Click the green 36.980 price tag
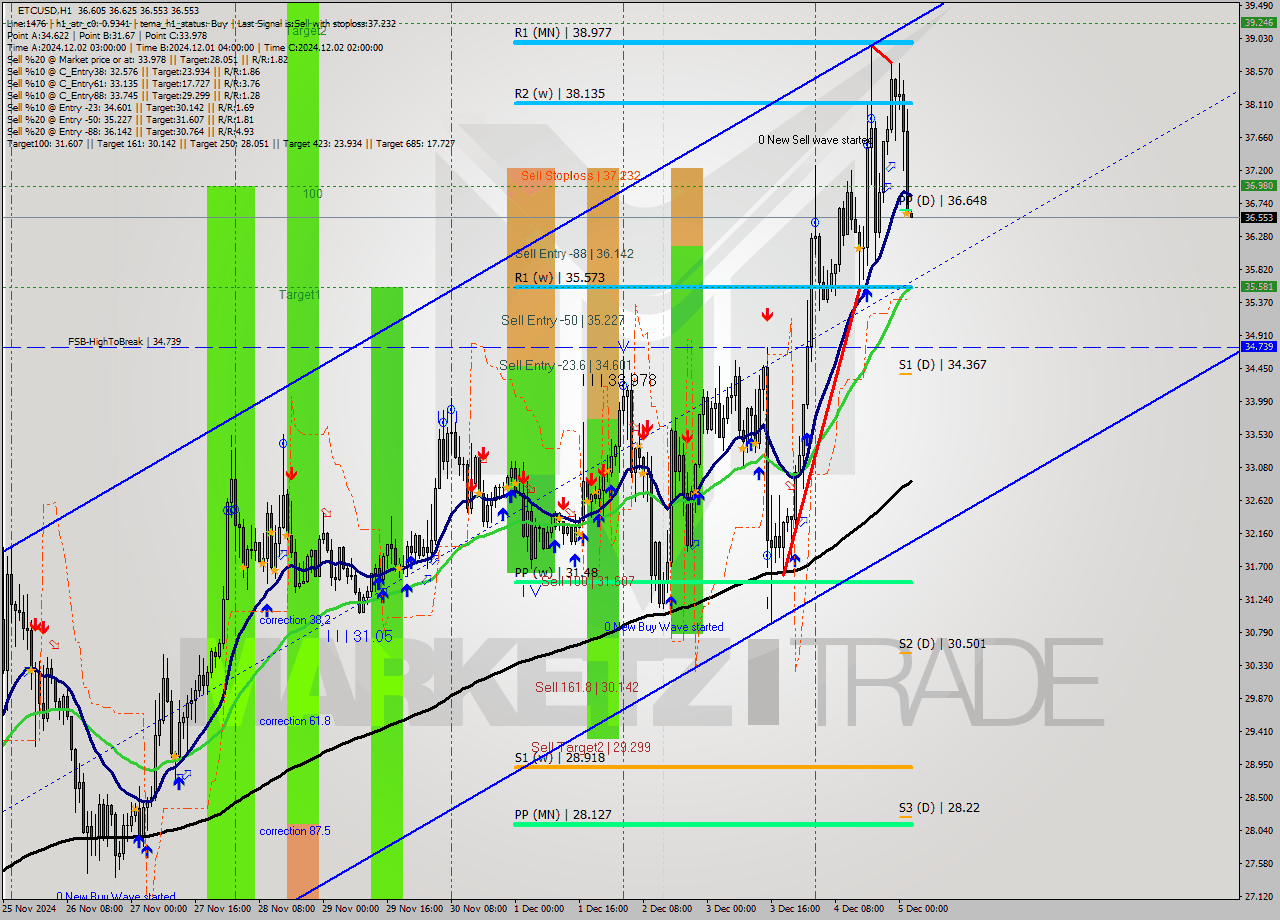The height and width of the screenshot is (920, 1280). 1258,185
